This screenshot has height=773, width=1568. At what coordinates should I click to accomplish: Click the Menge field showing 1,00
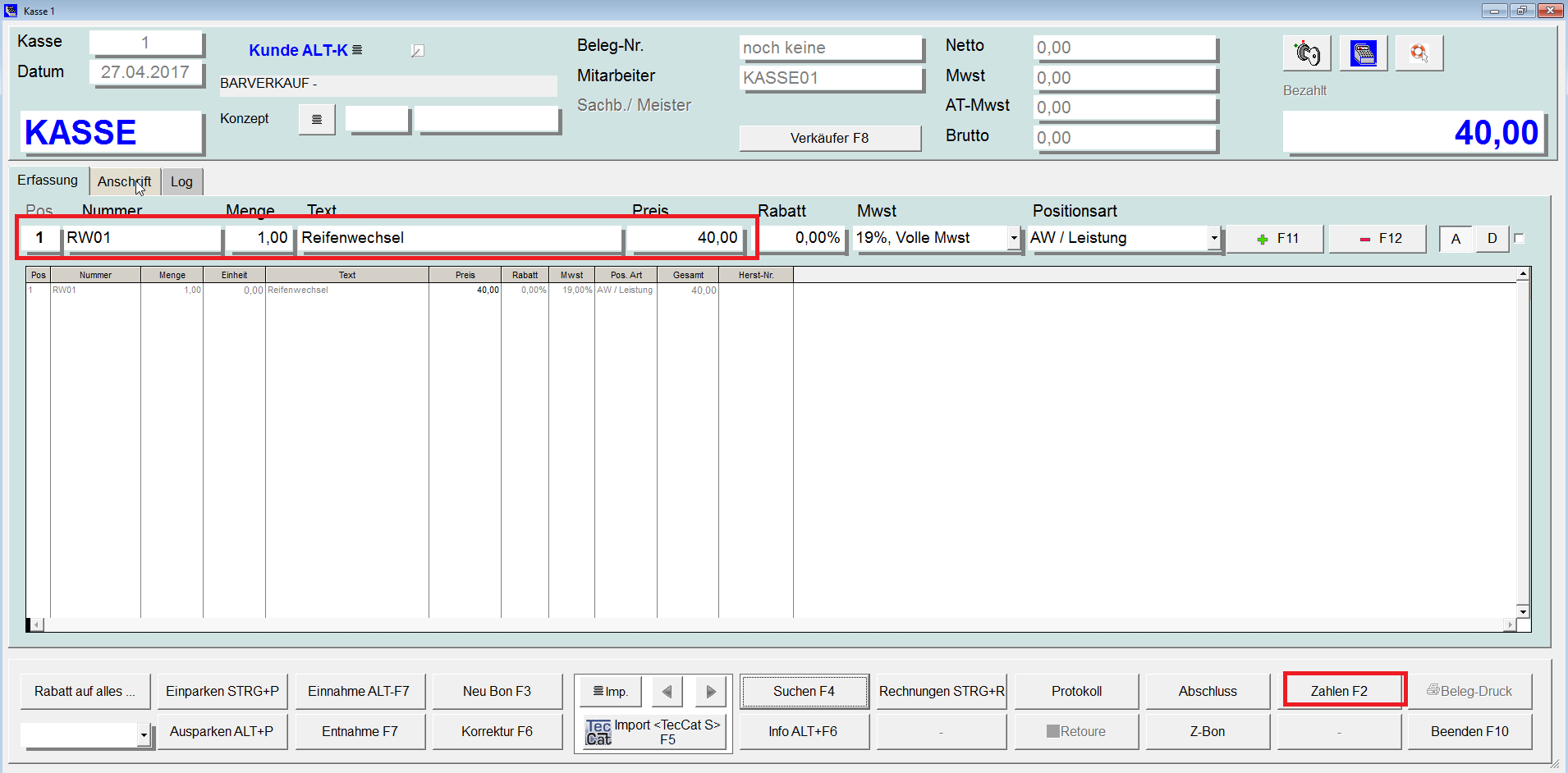point(259,238)
